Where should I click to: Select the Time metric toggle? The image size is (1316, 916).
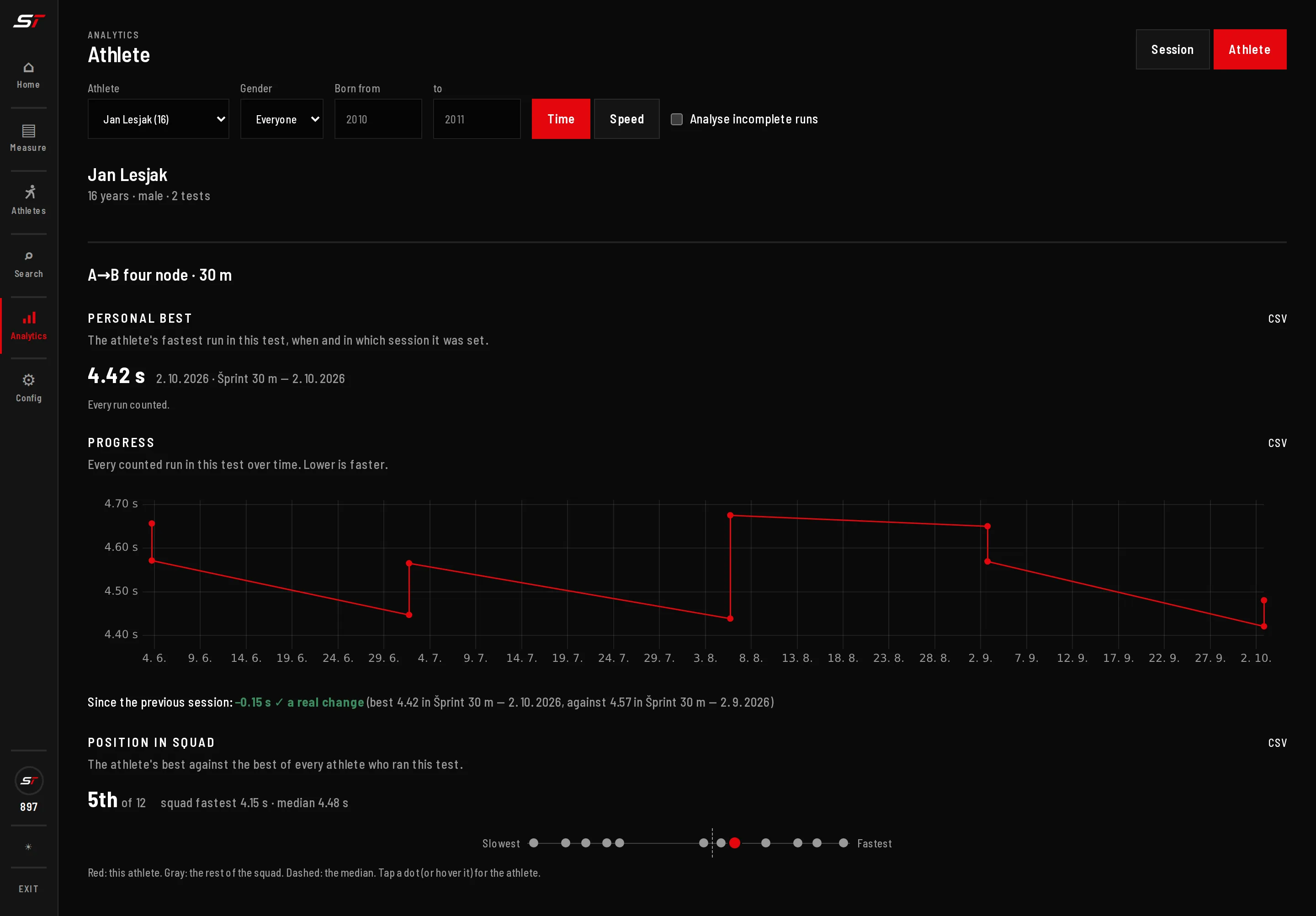[x=561, y=119]
